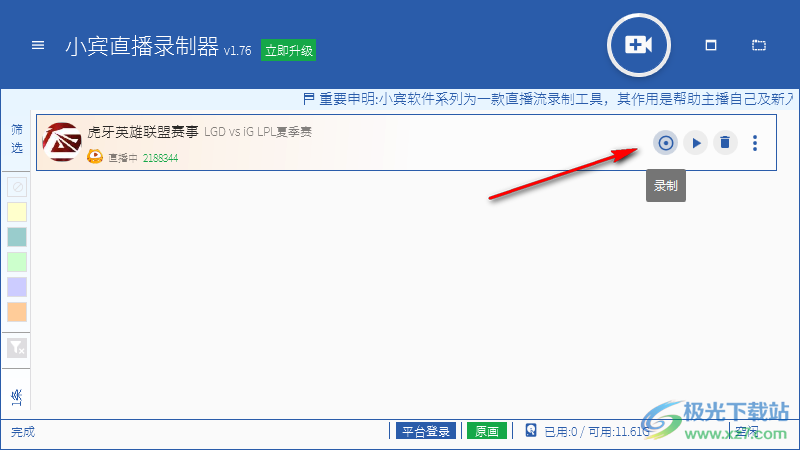This screenshot has width=800, height=450.
Task: Click the LGD vs iG LPL夏季赛 subtitle
Action: (x=258, y=132)
